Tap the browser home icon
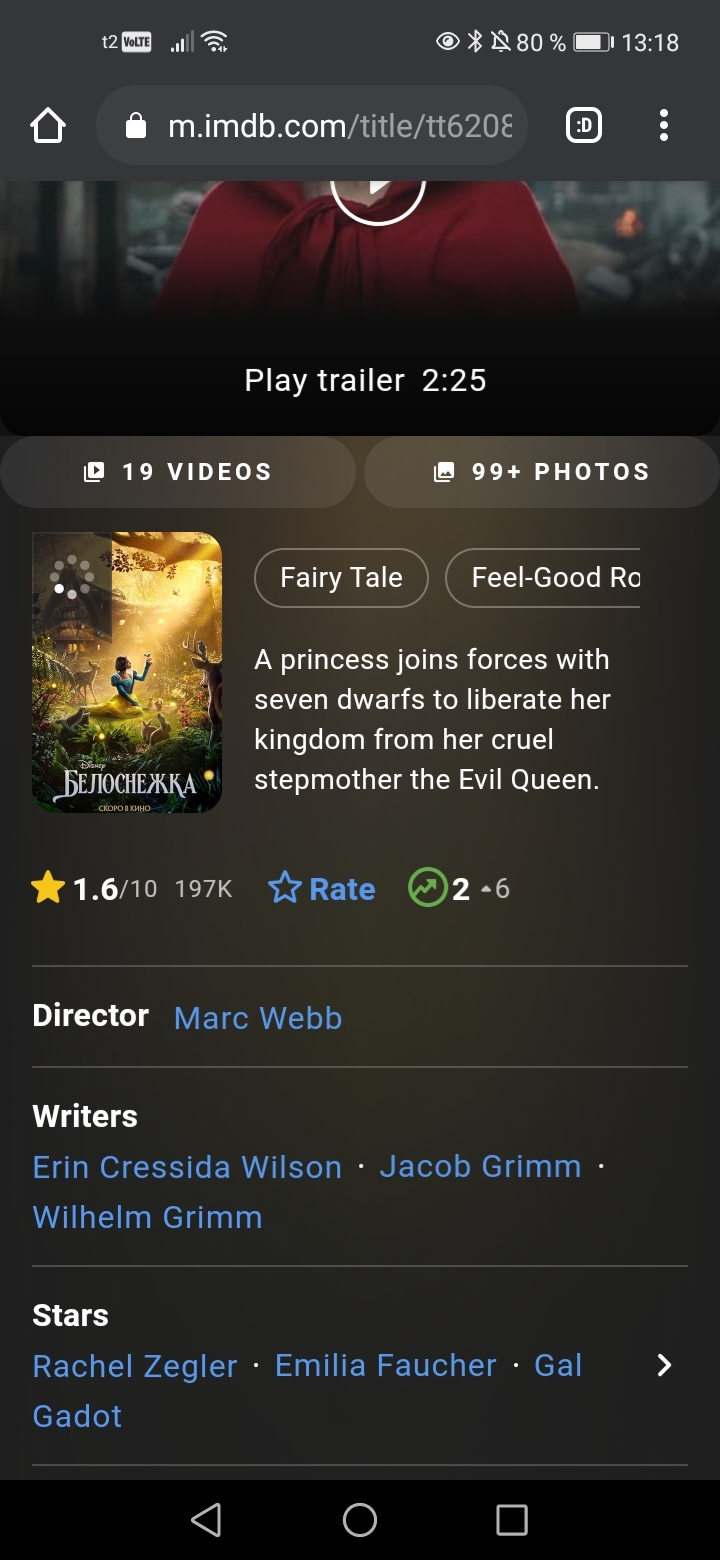 click(48, 126)
